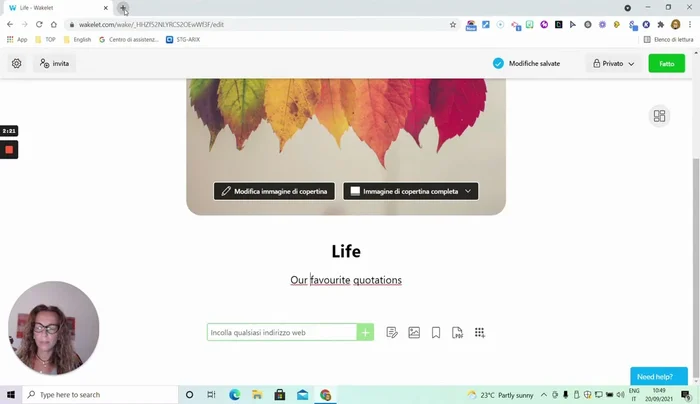This screenshot has width=700, height=404.
Task: Click Modifica immagine di copertina
Action: (274, 191)
